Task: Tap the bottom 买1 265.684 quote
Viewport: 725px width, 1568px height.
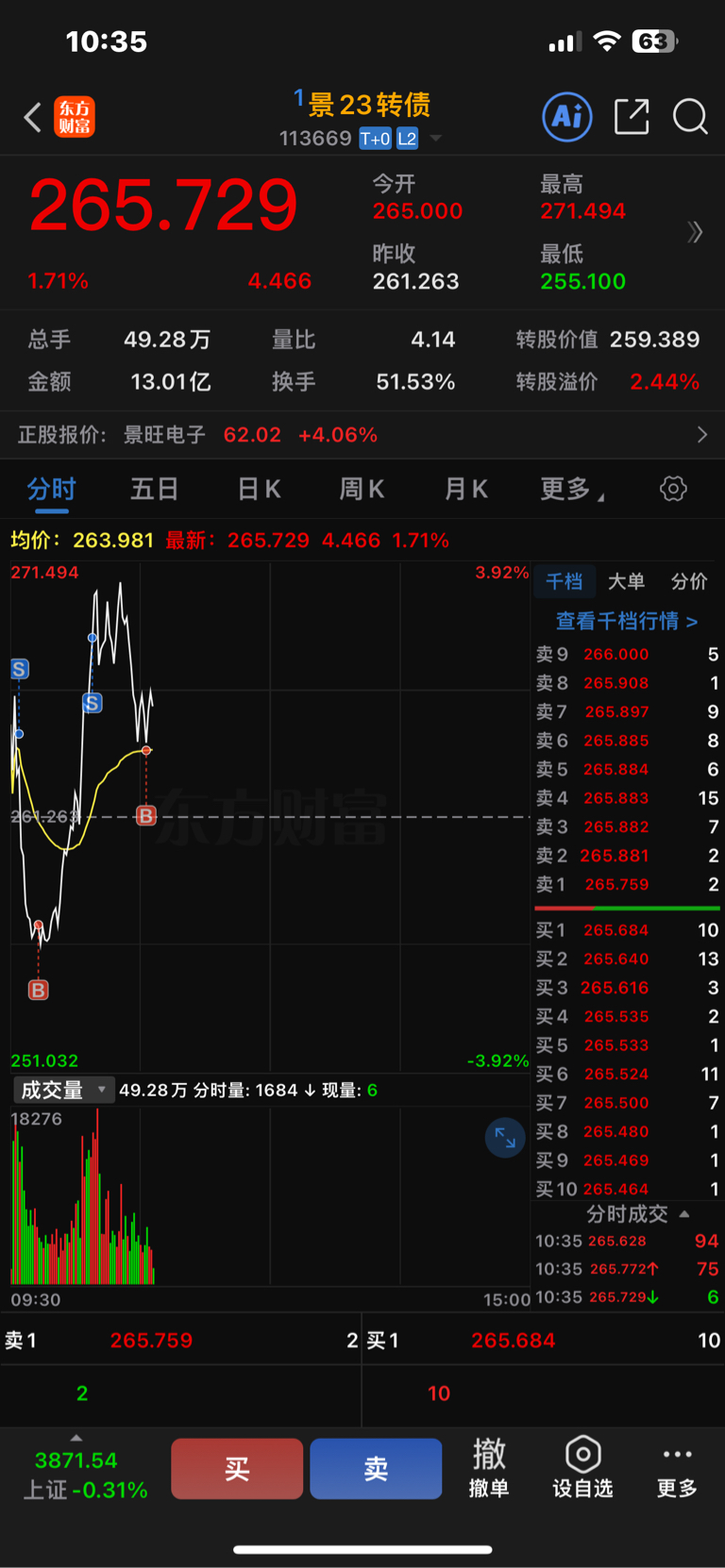Action: pos(544,1341)
